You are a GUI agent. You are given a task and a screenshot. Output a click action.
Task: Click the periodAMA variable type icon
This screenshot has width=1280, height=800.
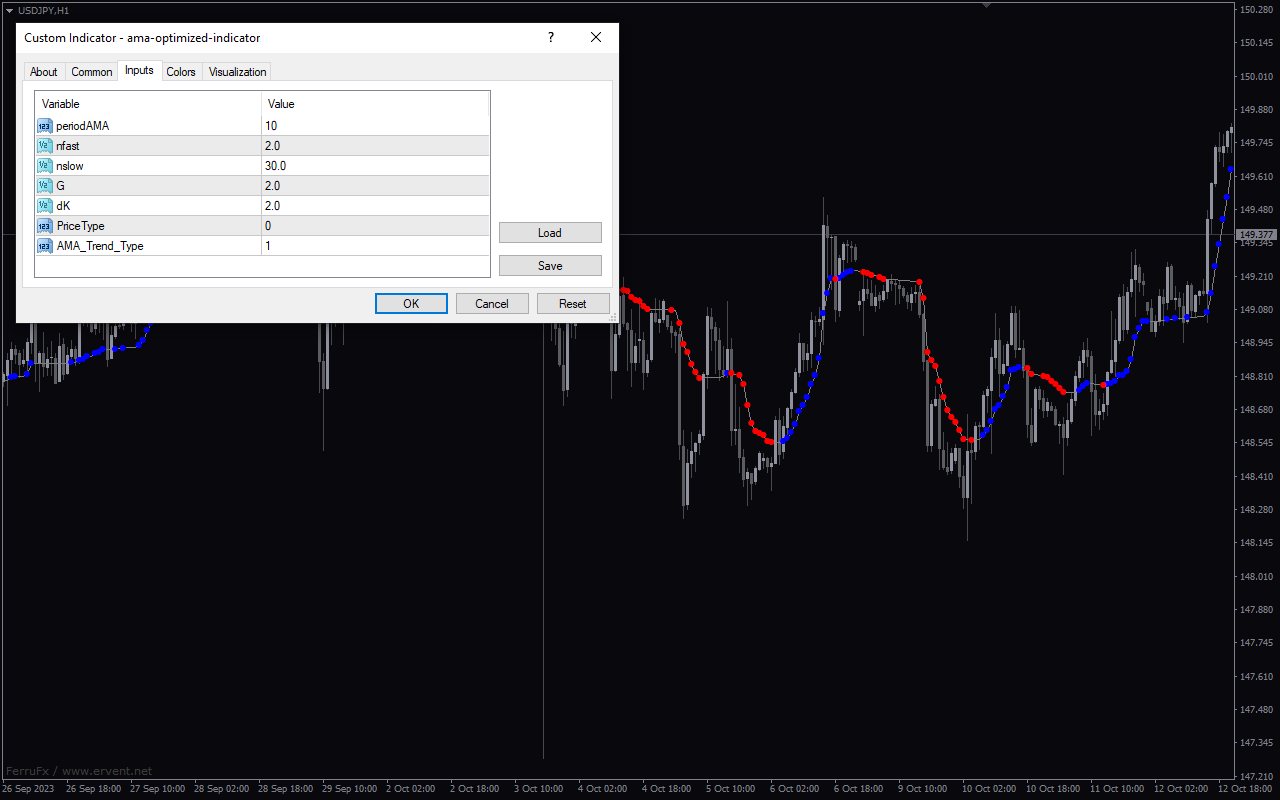coord(45,126)
